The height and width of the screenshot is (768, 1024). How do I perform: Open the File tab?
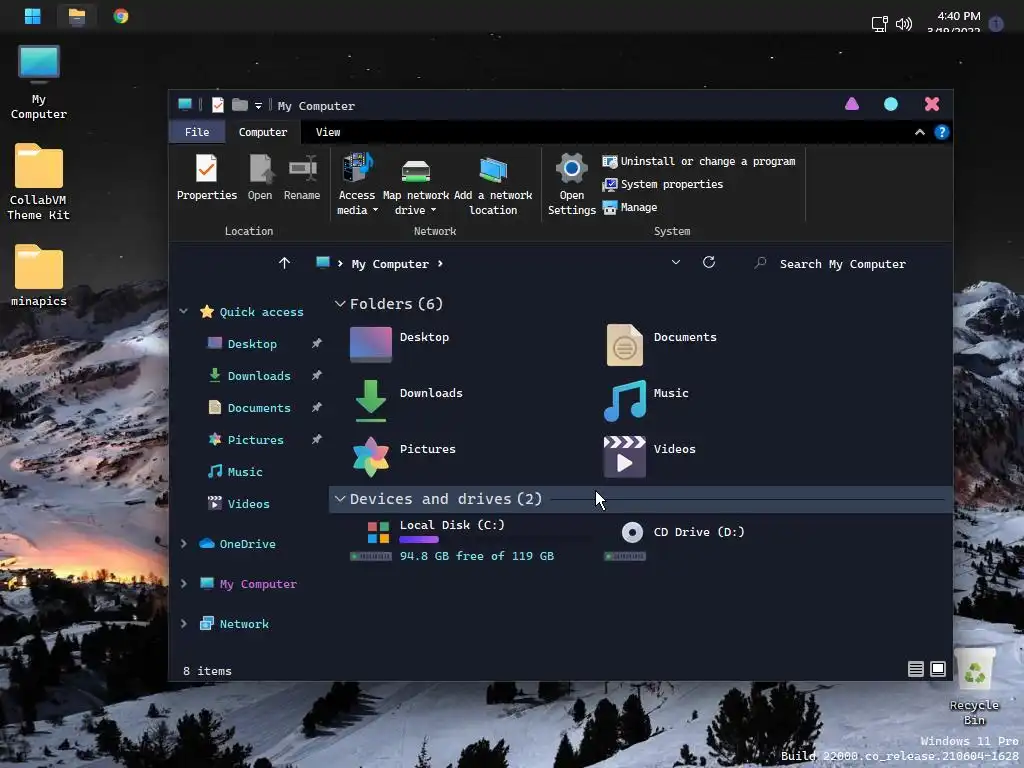pos(197,132)
